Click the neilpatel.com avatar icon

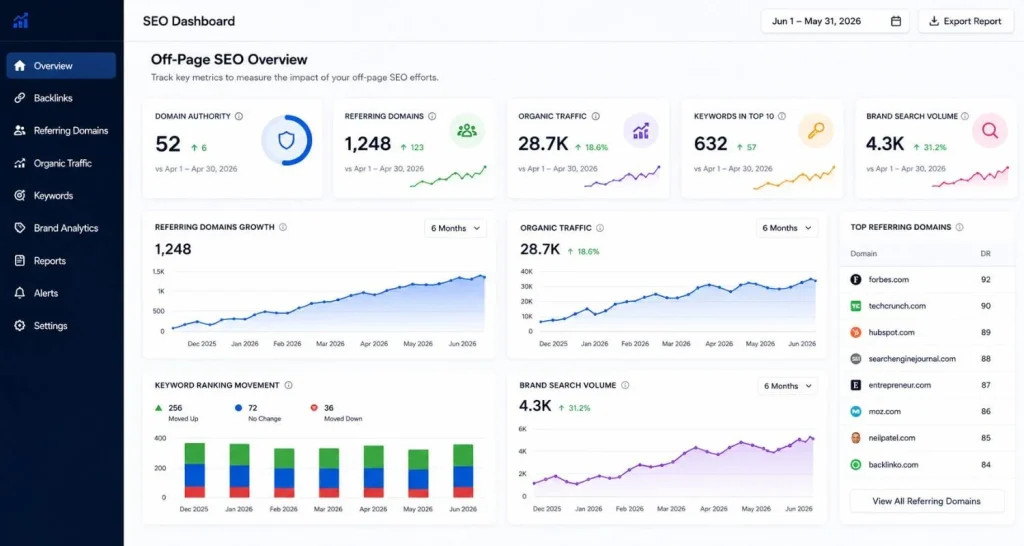[856, 438]
